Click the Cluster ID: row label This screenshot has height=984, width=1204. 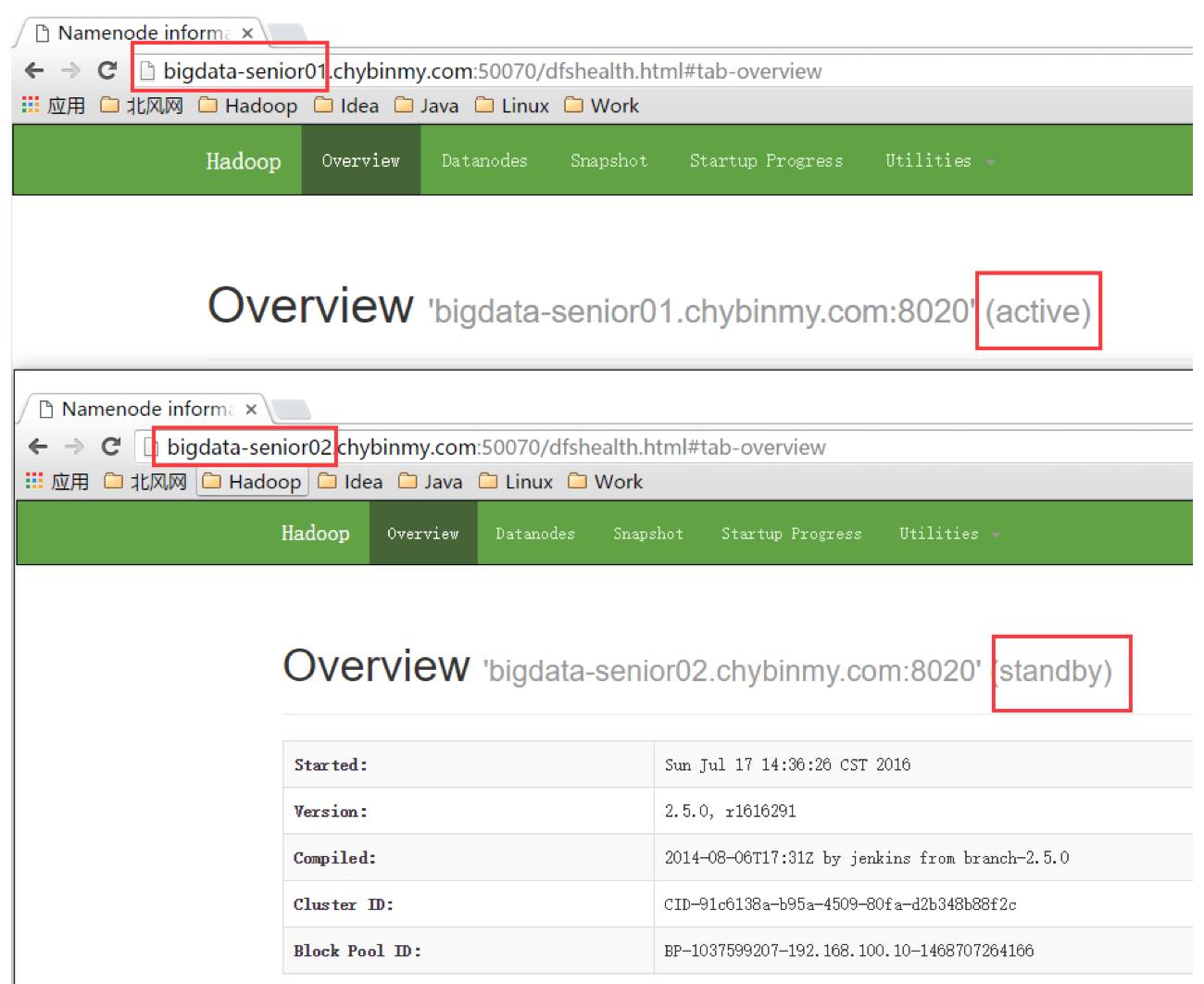(344, 904)
